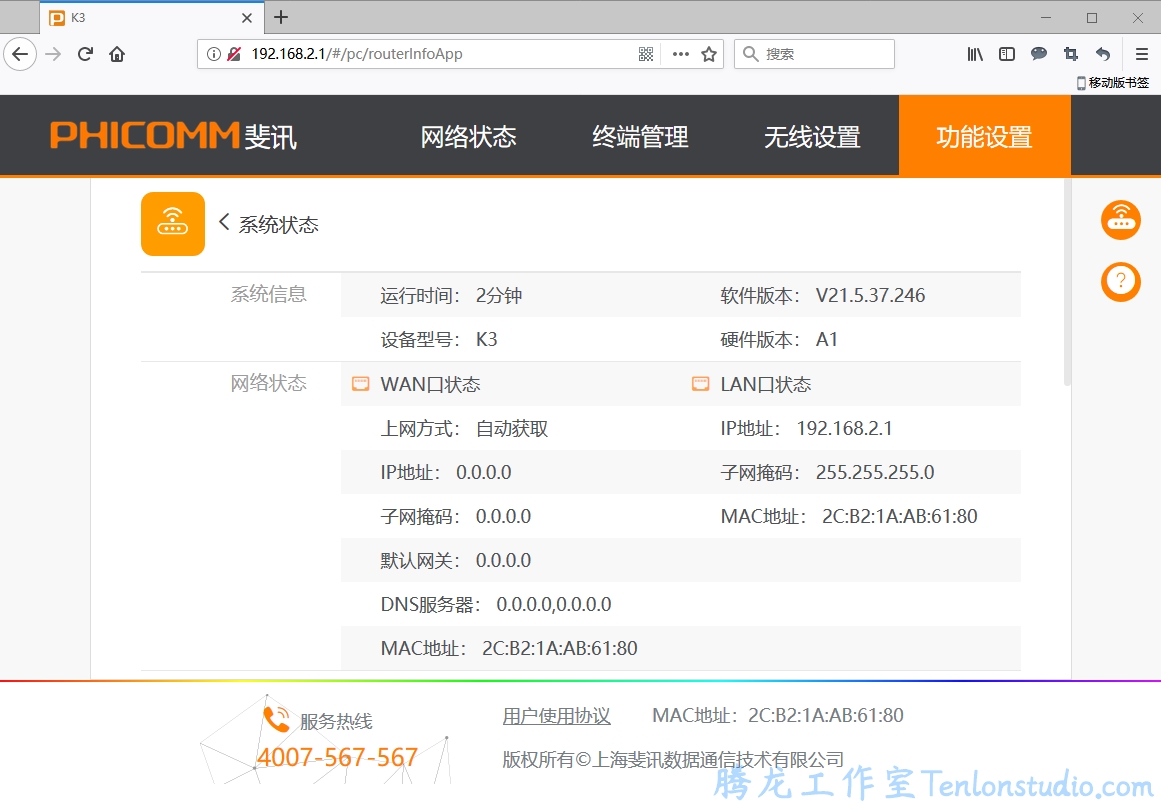Click the DNS服务器 value 0.0.0.0,0.0.0.0
The height and width of the screenshot is (810, 1161).
[x=554, y=604]
